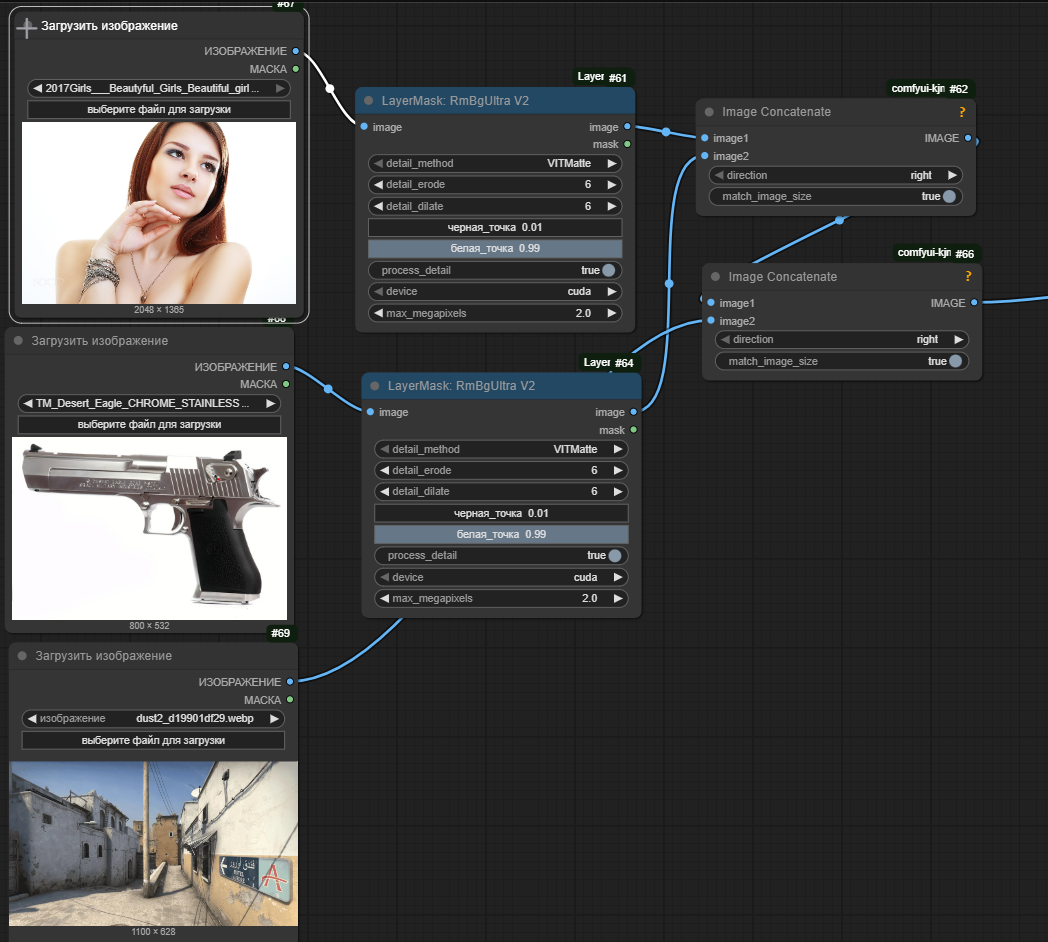Toggle process_detail in RmBgUltra node #61
This screenshot has width=1048, height=942.
608,270
